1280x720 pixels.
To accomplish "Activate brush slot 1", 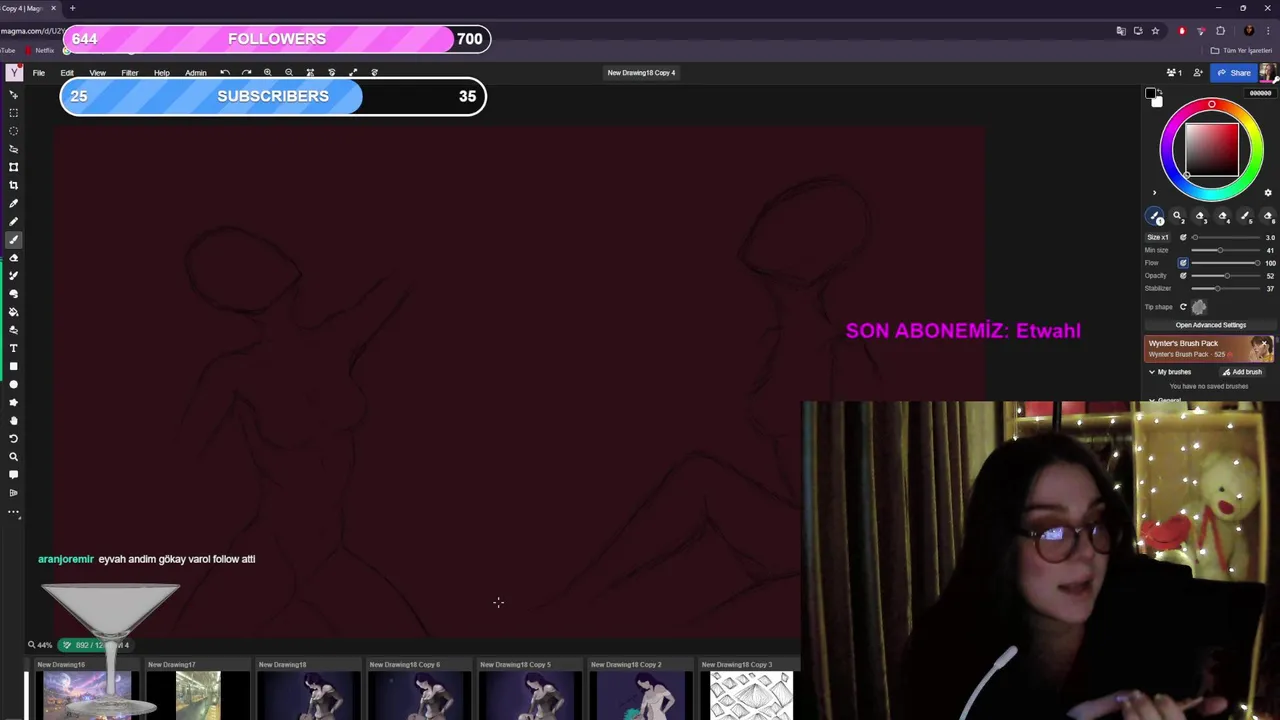I will [1155, 217].
